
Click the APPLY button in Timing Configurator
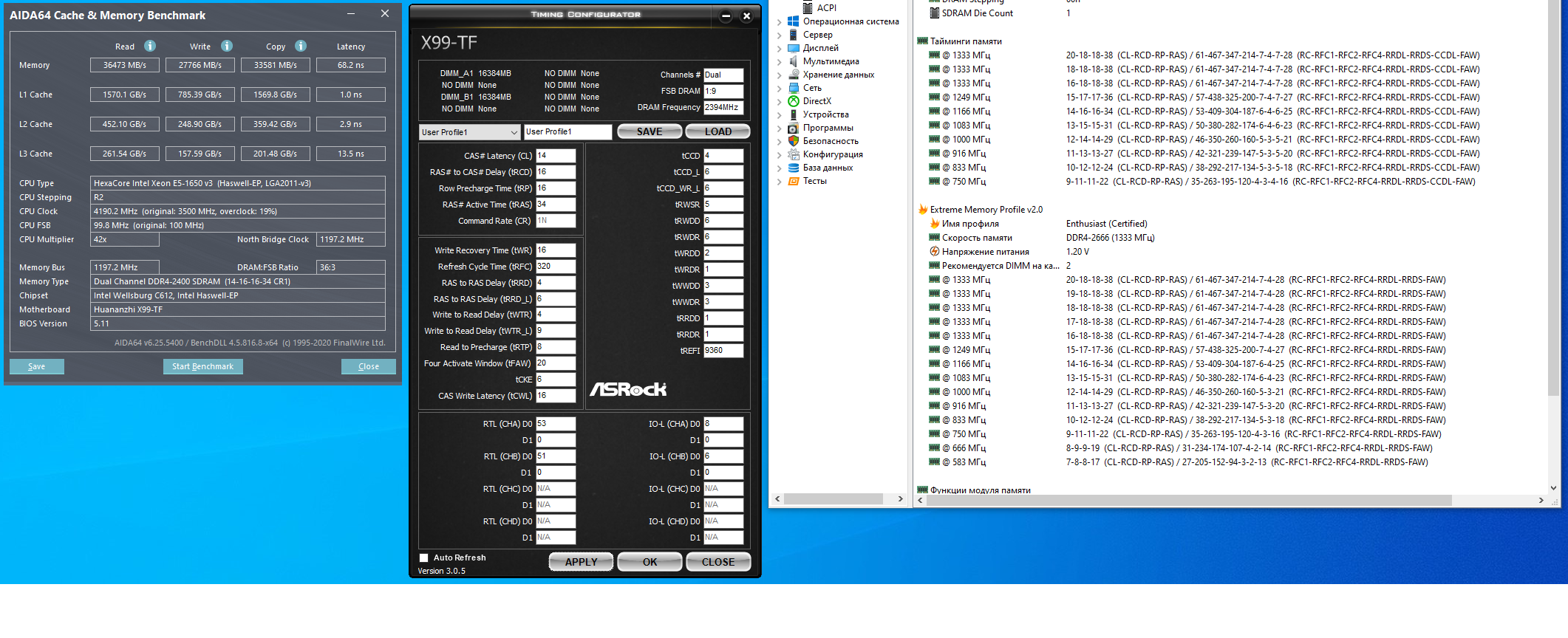tap(581, 562)
